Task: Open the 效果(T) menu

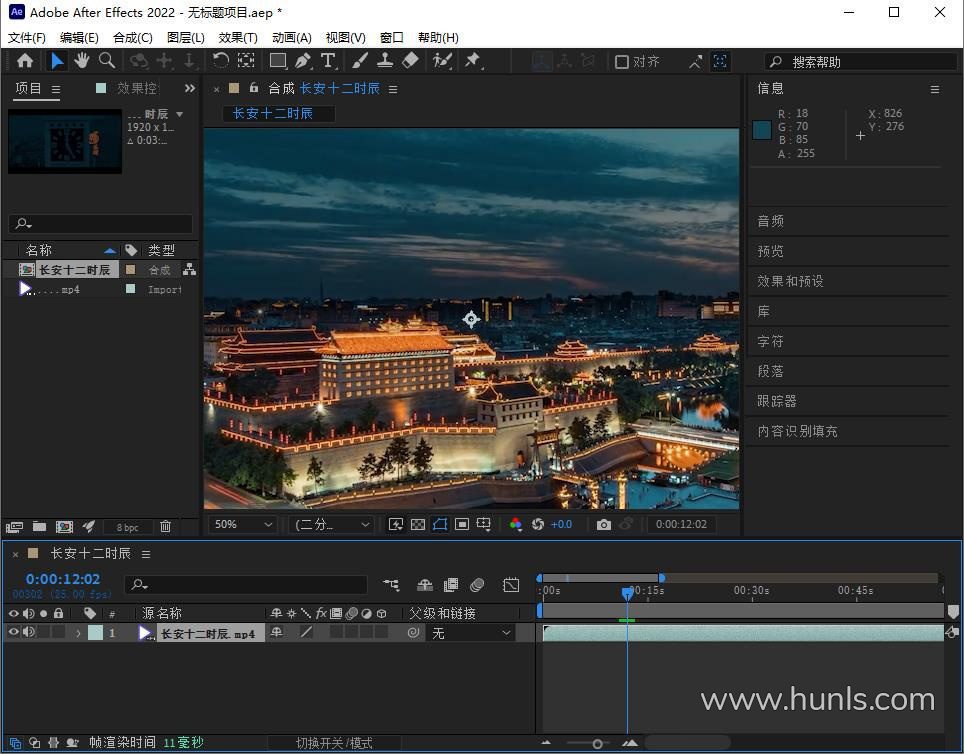Action: click(x=237, y=37)
